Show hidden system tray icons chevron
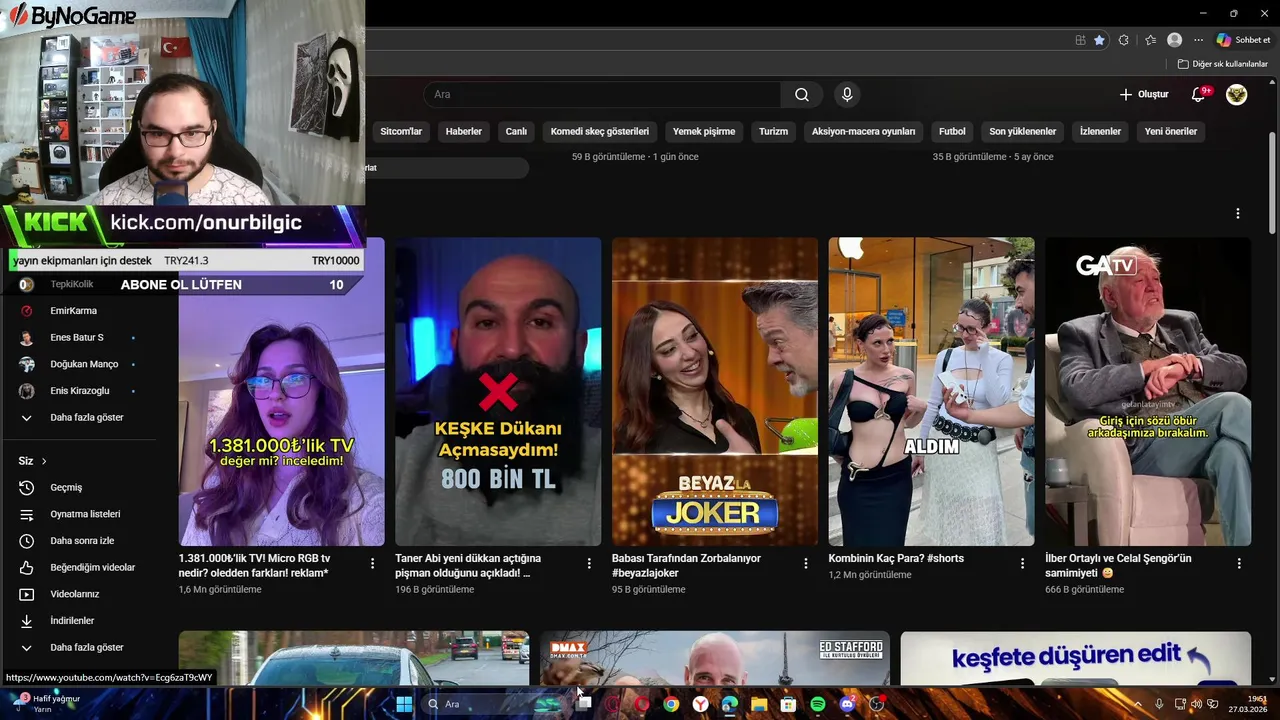1280x720 pixels. click(x=1137, y=704)
